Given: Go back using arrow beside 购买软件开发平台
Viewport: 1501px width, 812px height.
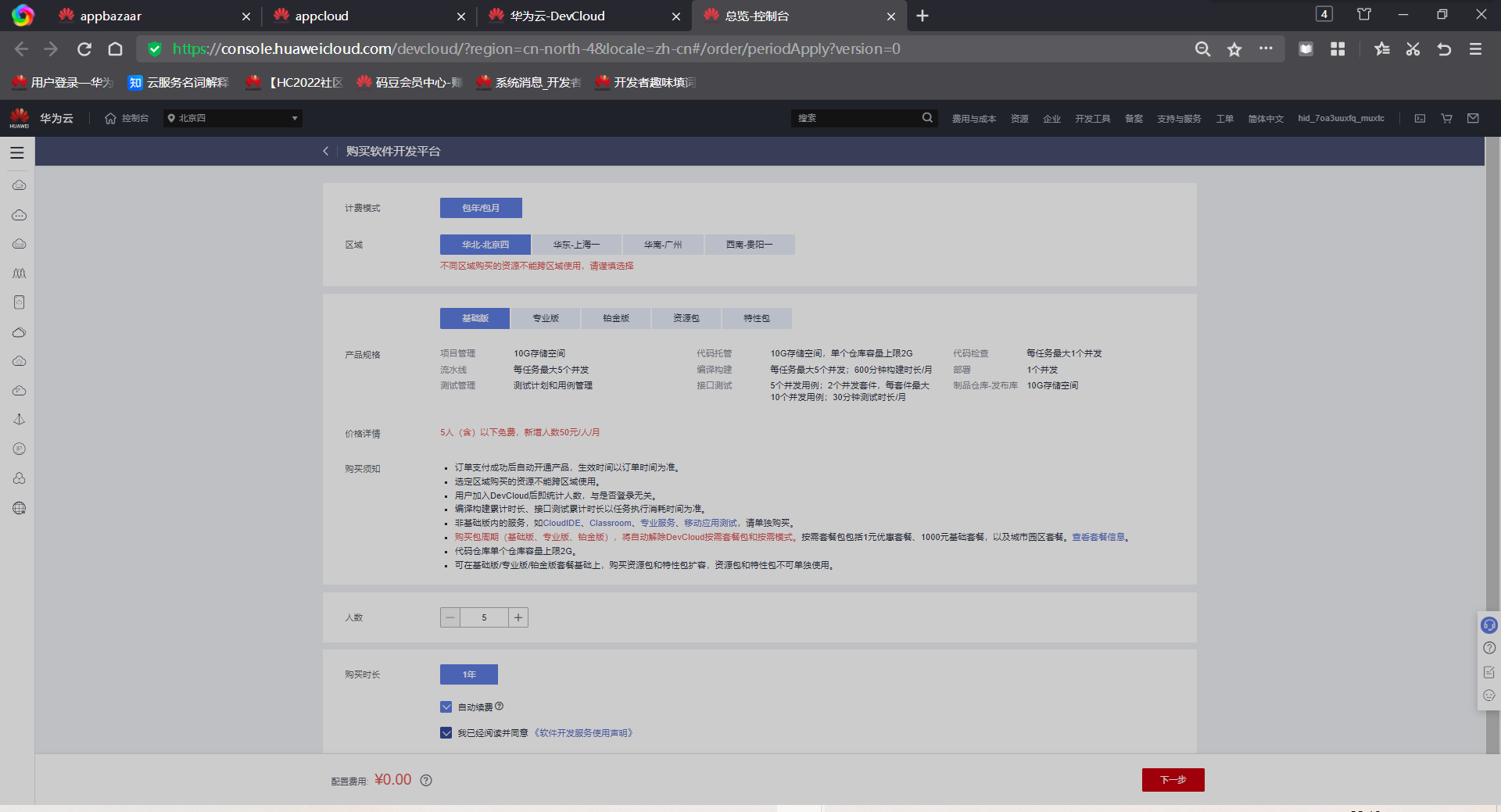Looking at the screenshot, I should [x=326, y=152].
